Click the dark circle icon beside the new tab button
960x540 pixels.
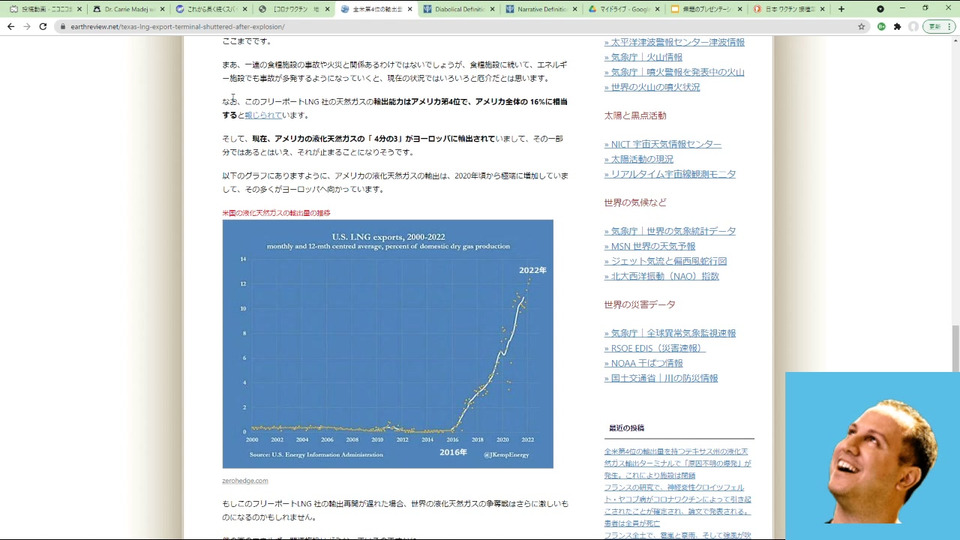pyautogui.click(x=880, y=9)
